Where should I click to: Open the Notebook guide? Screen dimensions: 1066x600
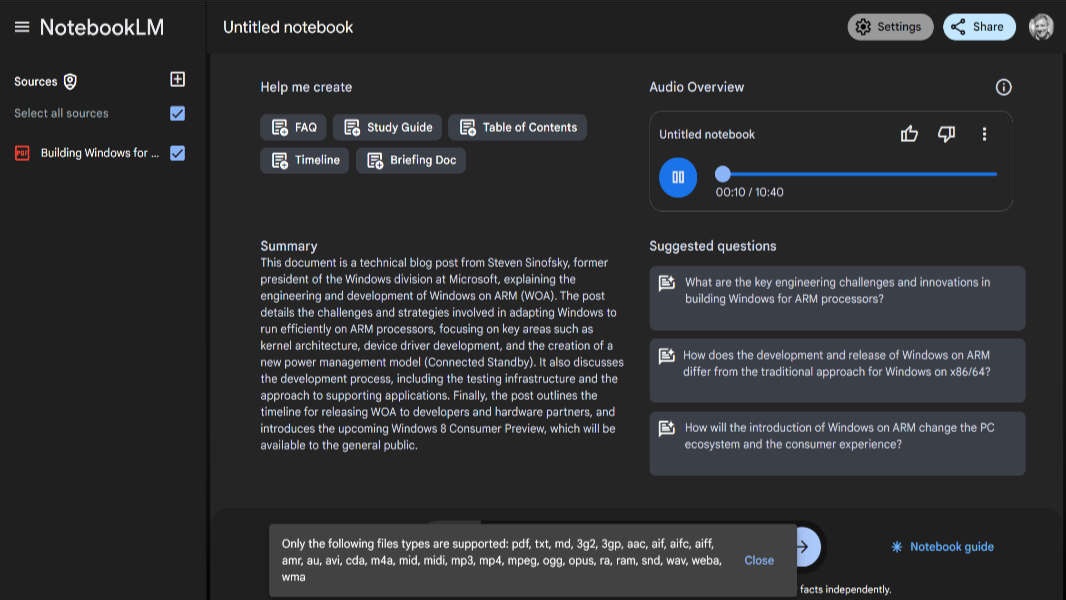pyautogui.click(x=941, y=547)
